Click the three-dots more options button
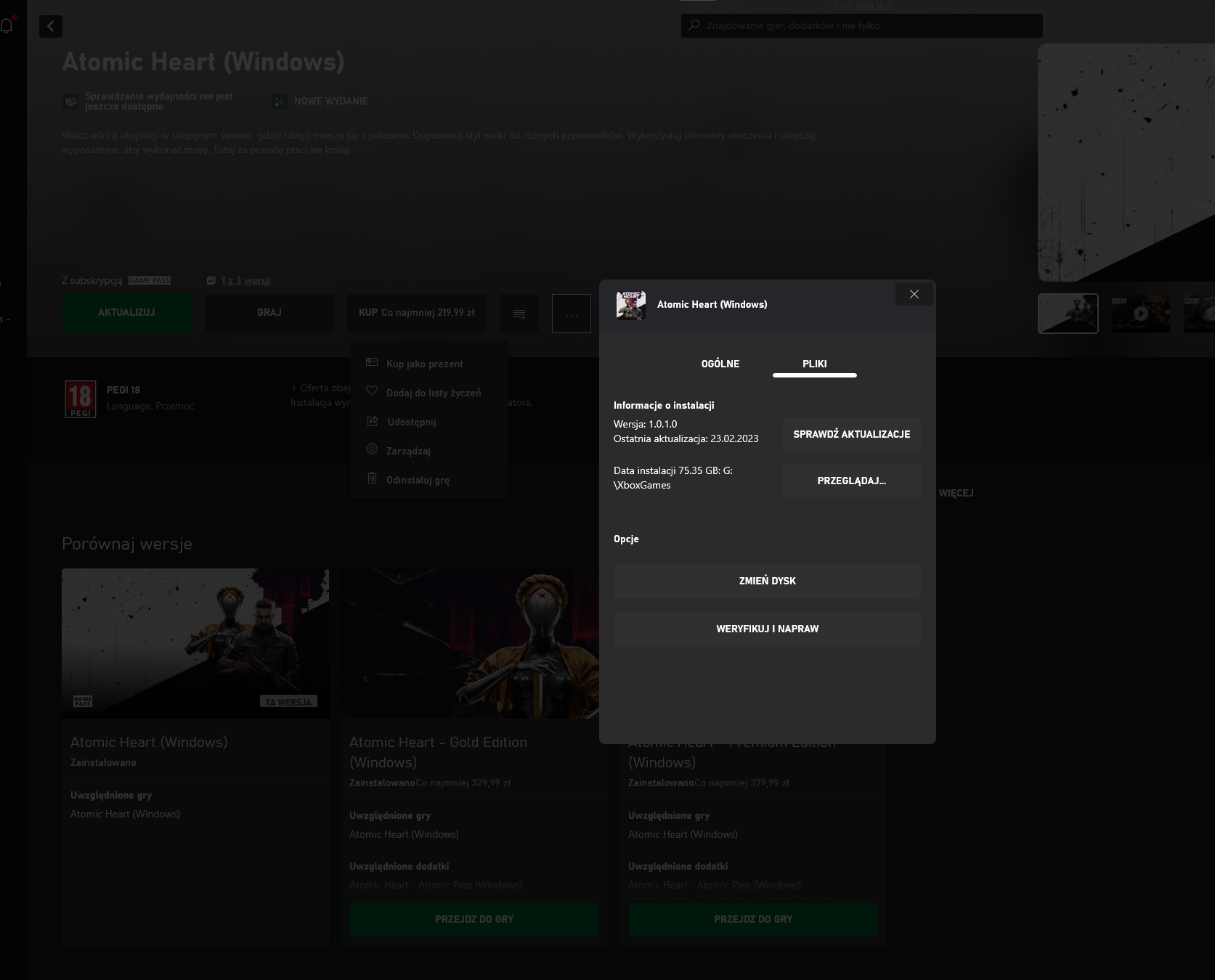This screenshot has width=1215, height=980. [572, 314]
